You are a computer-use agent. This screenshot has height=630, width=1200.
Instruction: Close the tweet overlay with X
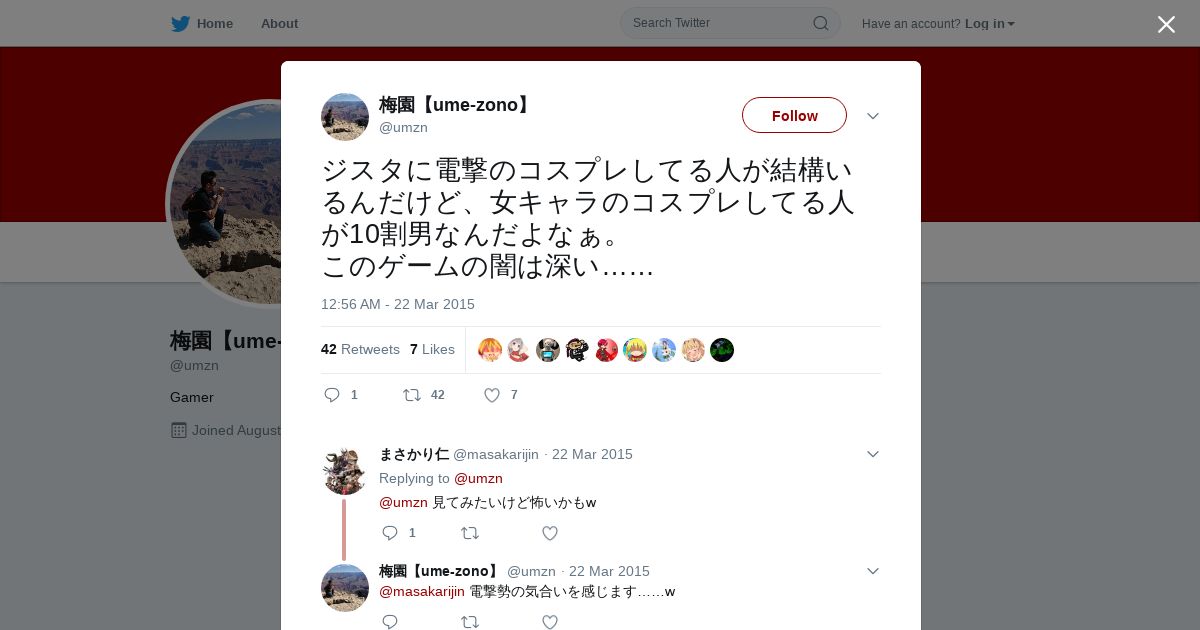[1166, 24]
